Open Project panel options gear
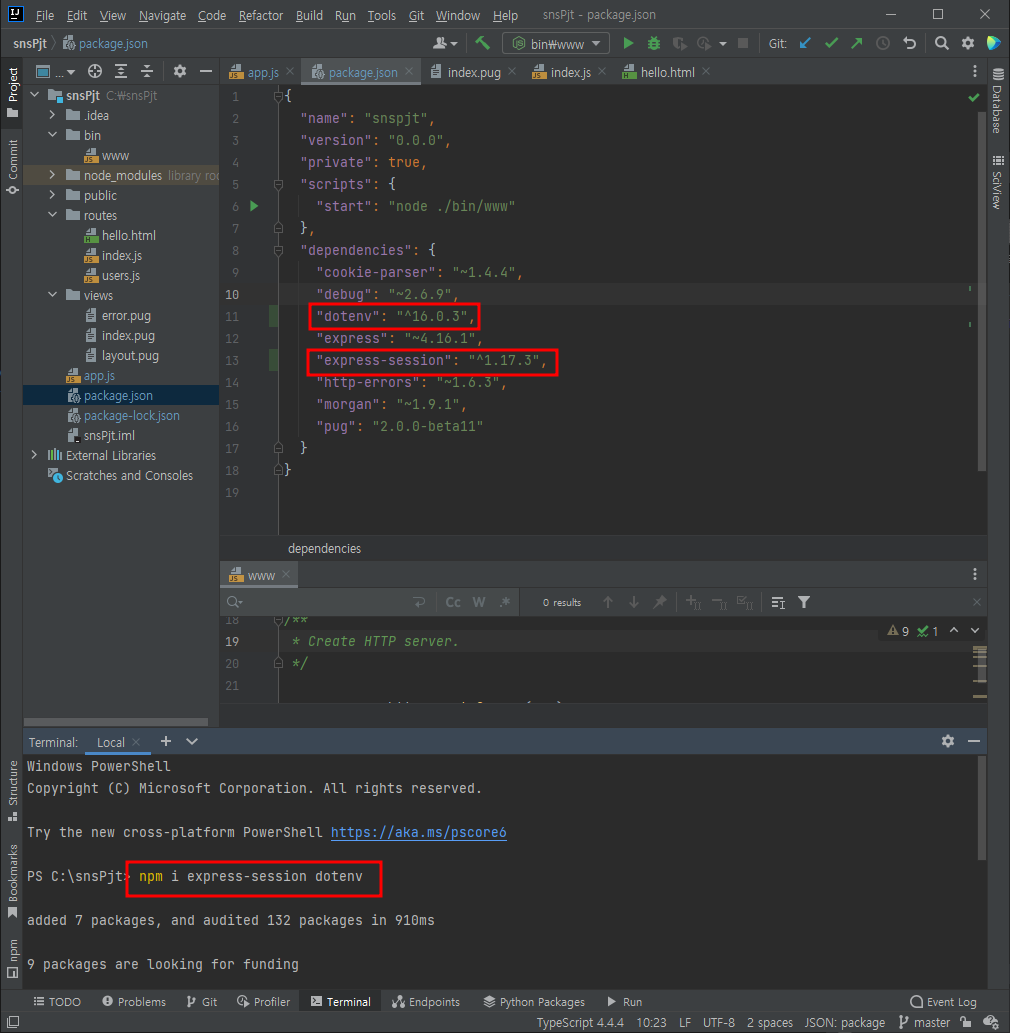Screen dimensions: 1010x1033 (x=180, y=71)
